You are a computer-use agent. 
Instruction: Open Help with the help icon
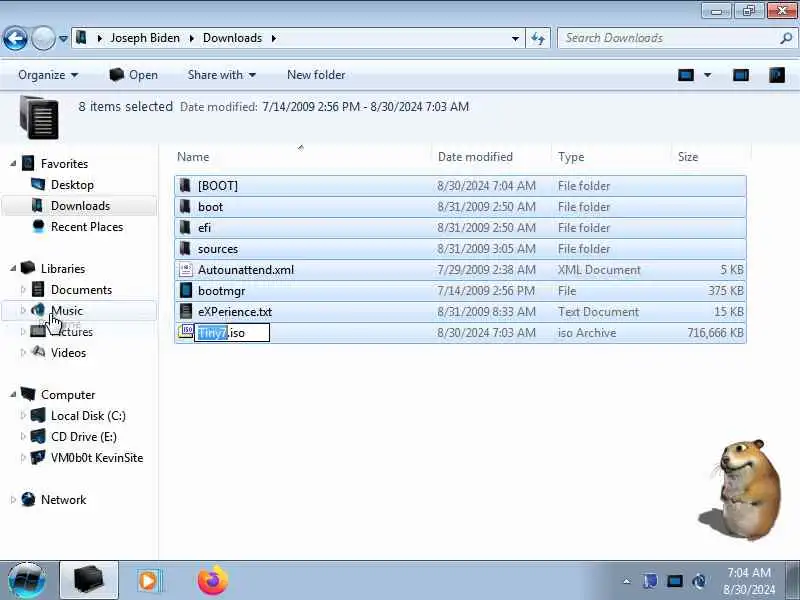(777, 76)
